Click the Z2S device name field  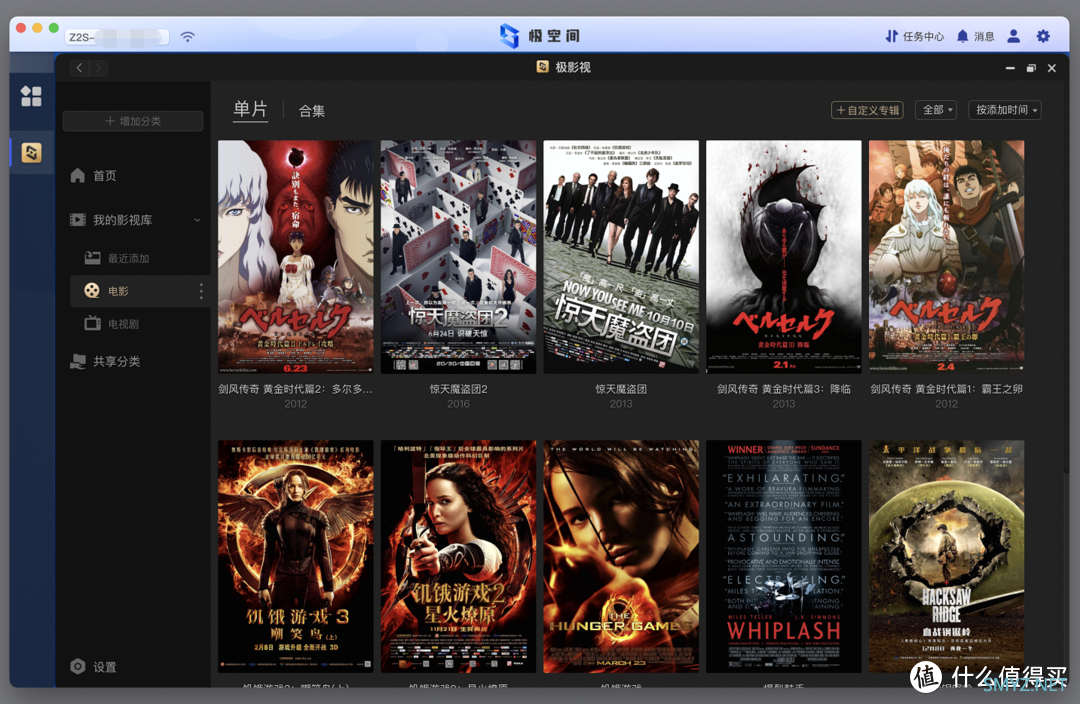point(117,37)
